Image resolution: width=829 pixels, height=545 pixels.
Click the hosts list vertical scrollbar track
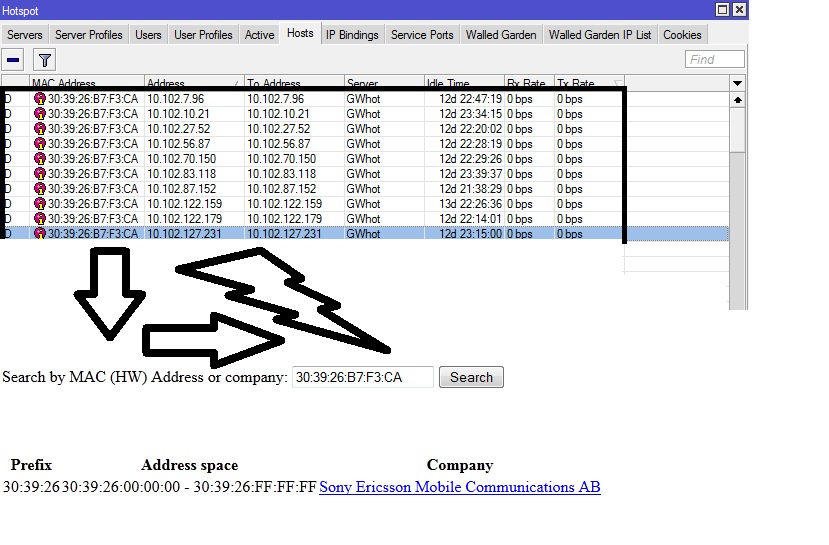[x=737, y=233]
